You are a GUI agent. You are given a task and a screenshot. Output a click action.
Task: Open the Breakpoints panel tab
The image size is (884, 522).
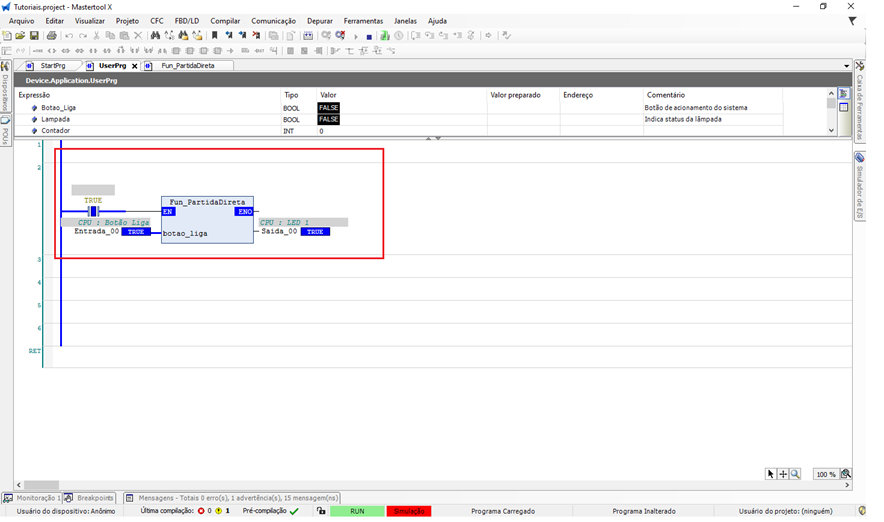(90, 497)
